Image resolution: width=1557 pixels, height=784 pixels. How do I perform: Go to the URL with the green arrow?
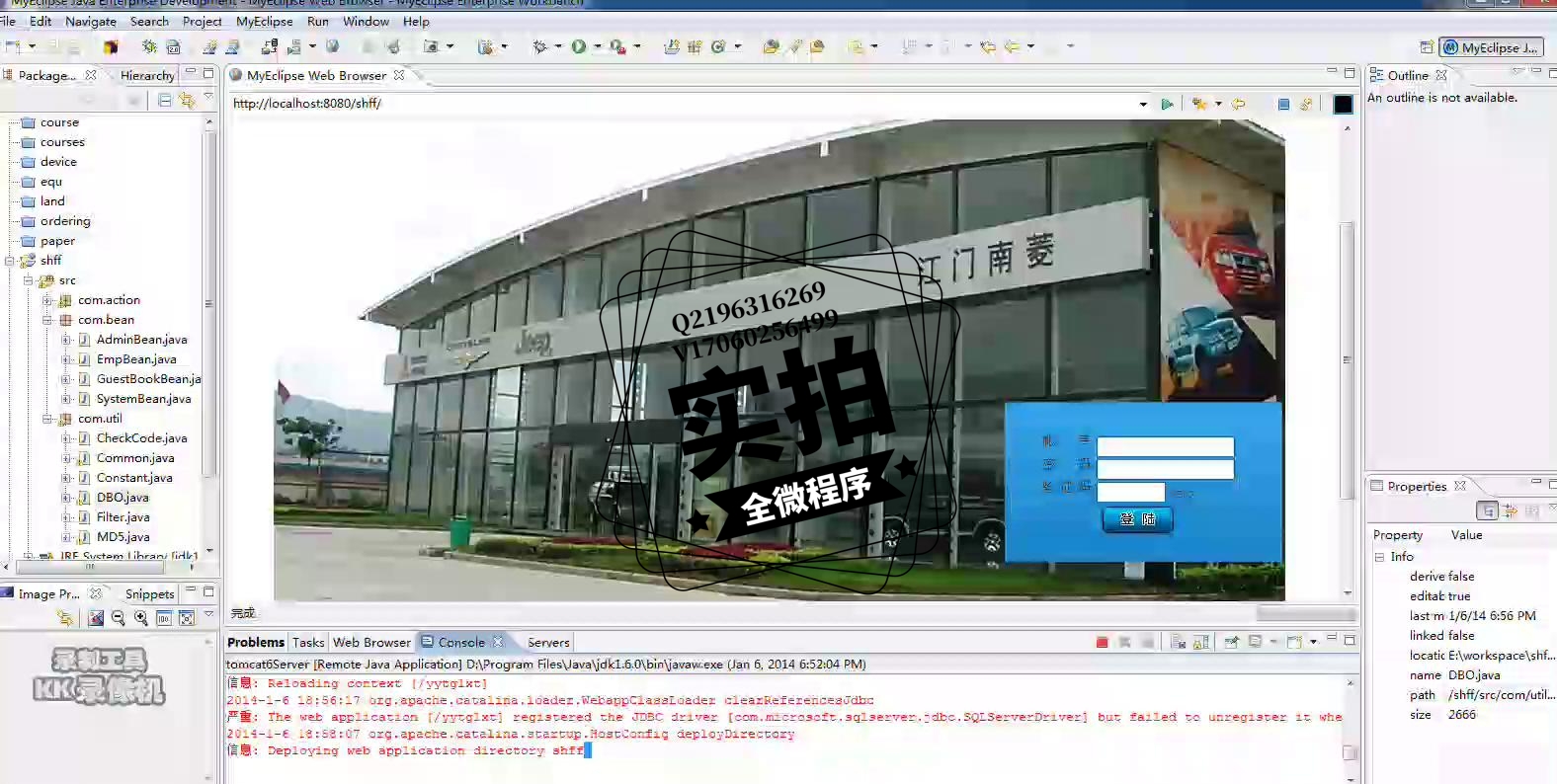pyautogui.click(x=1167, y=104)
